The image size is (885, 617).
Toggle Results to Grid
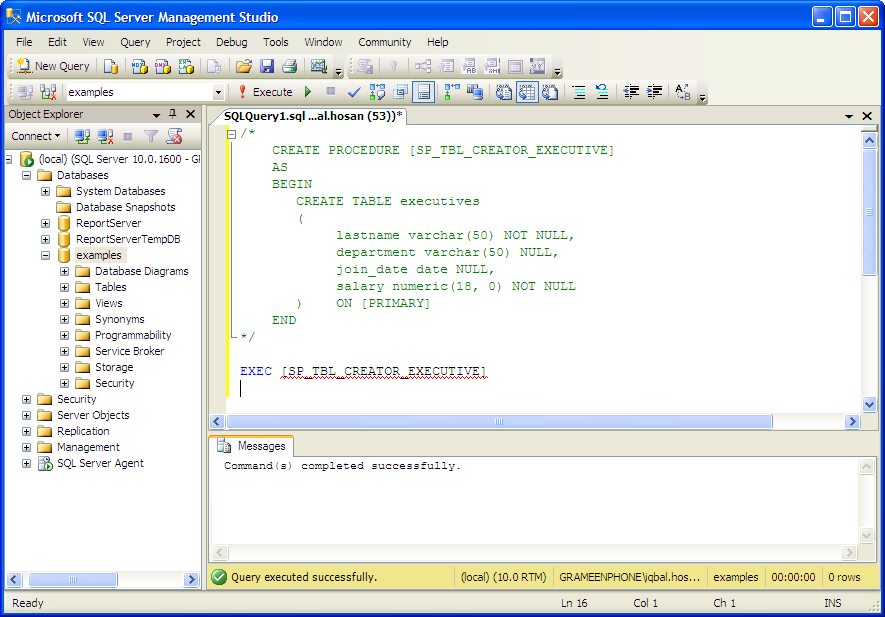pyautogui.click(x=527, y=91)
